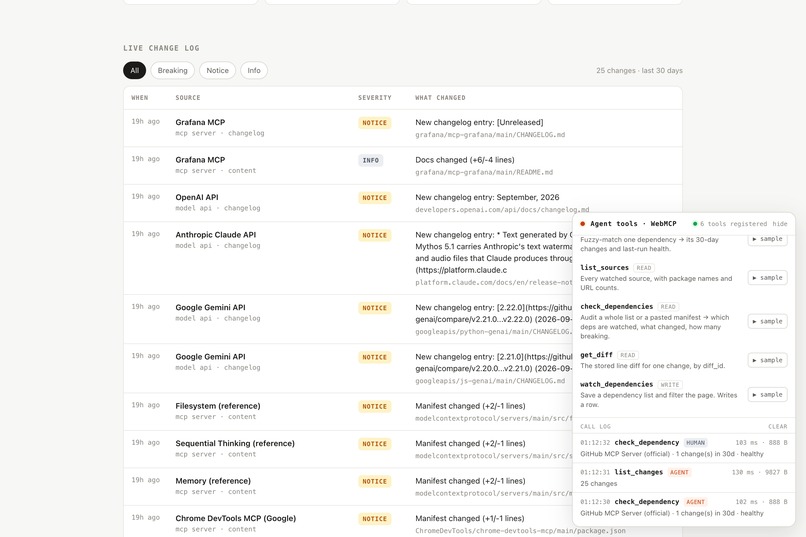Open developers.openai.com changelog.md path
Image resolution: width=806 pixels, height=537 pixels.
502,210
